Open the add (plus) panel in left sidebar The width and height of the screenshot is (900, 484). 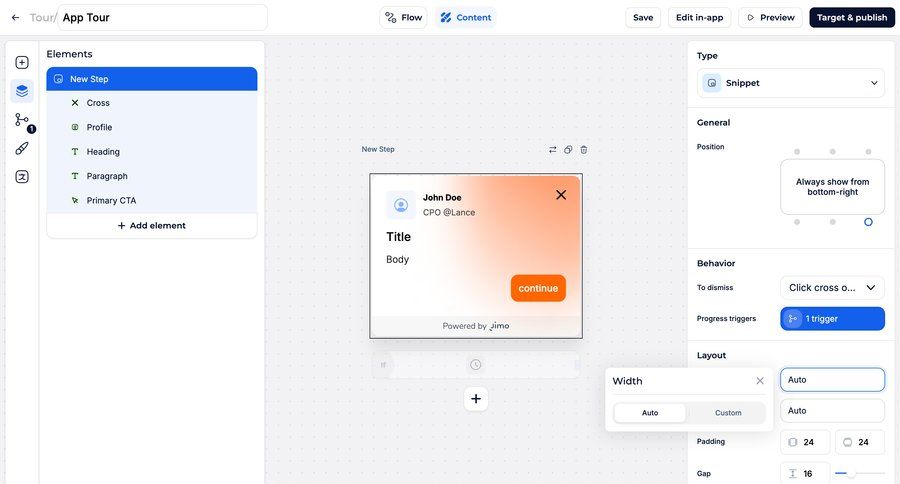point(22,62)
